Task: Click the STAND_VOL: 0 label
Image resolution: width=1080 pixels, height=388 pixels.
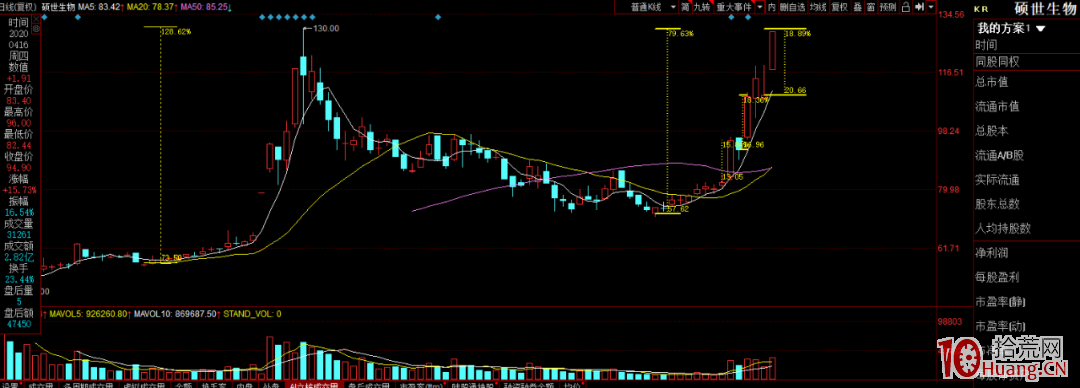Action: pyautogui.click(x=252, y=314)
